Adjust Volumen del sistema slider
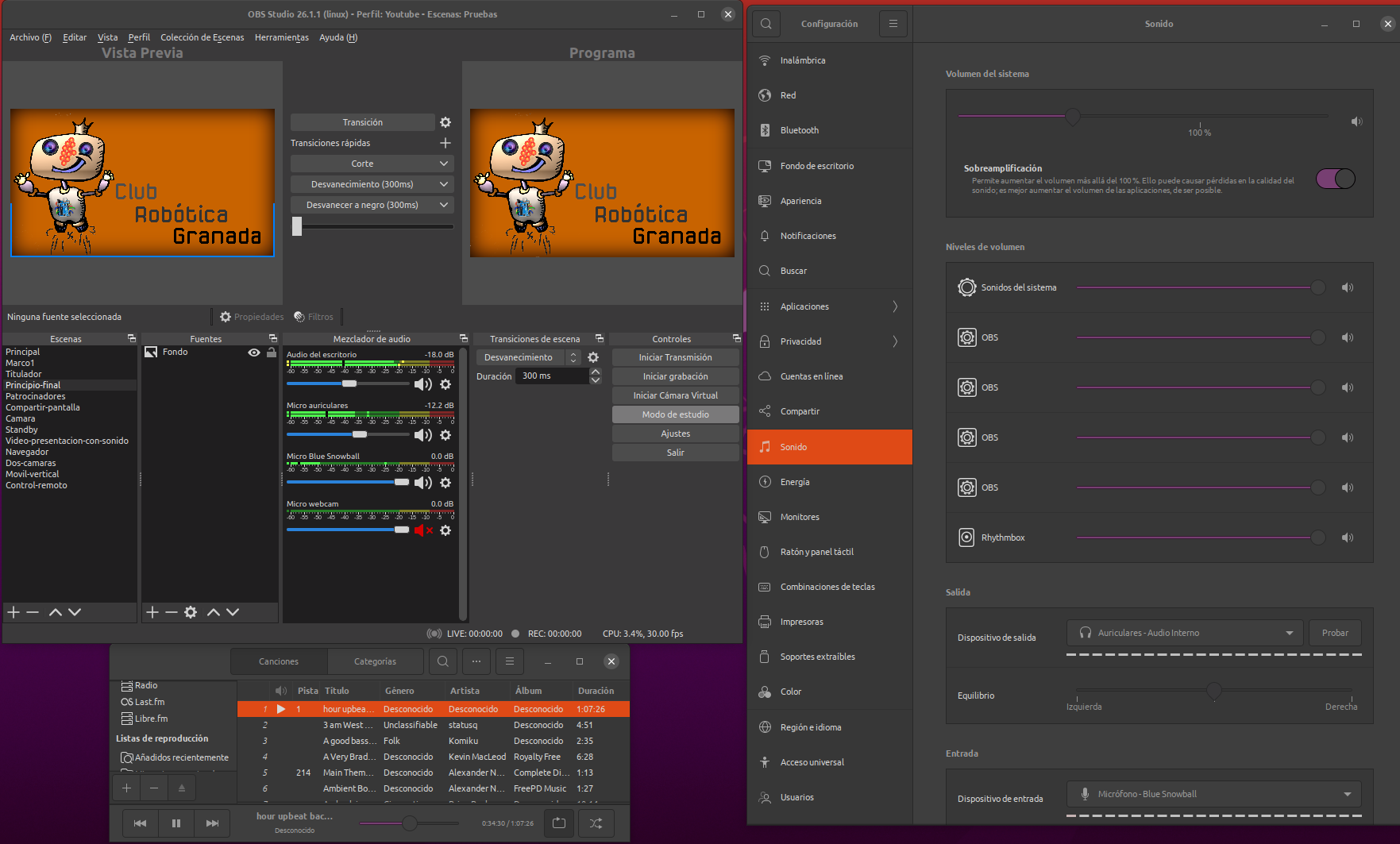 tap(1144, 117)
